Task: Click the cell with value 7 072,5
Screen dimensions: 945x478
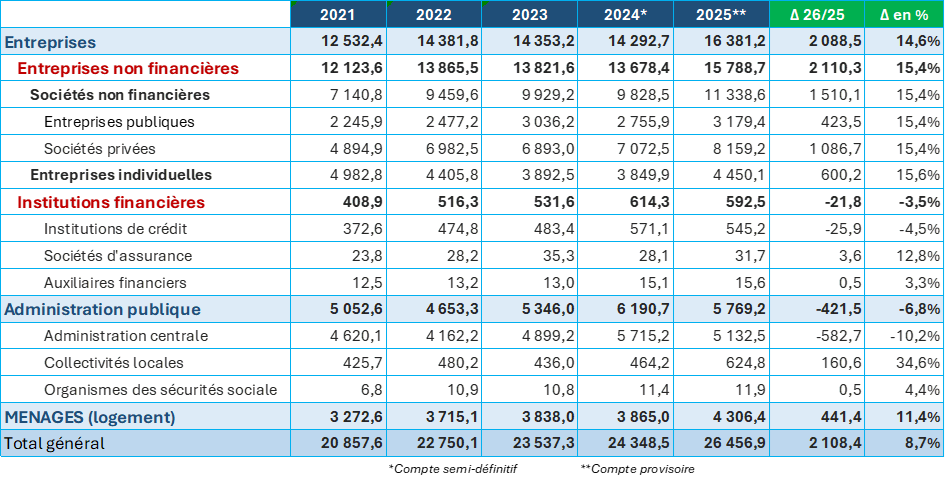Action: pos(626,148)
